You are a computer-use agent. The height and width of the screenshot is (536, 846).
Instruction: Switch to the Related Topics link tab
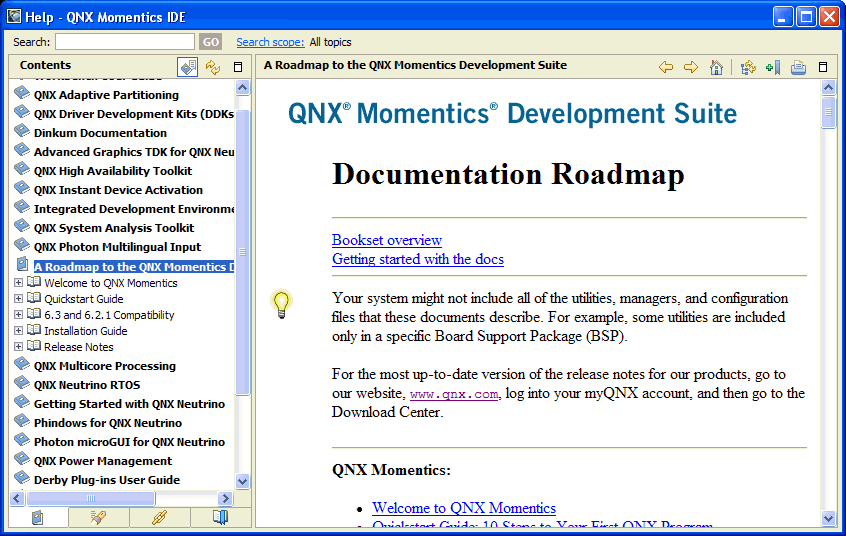[159, 517]
